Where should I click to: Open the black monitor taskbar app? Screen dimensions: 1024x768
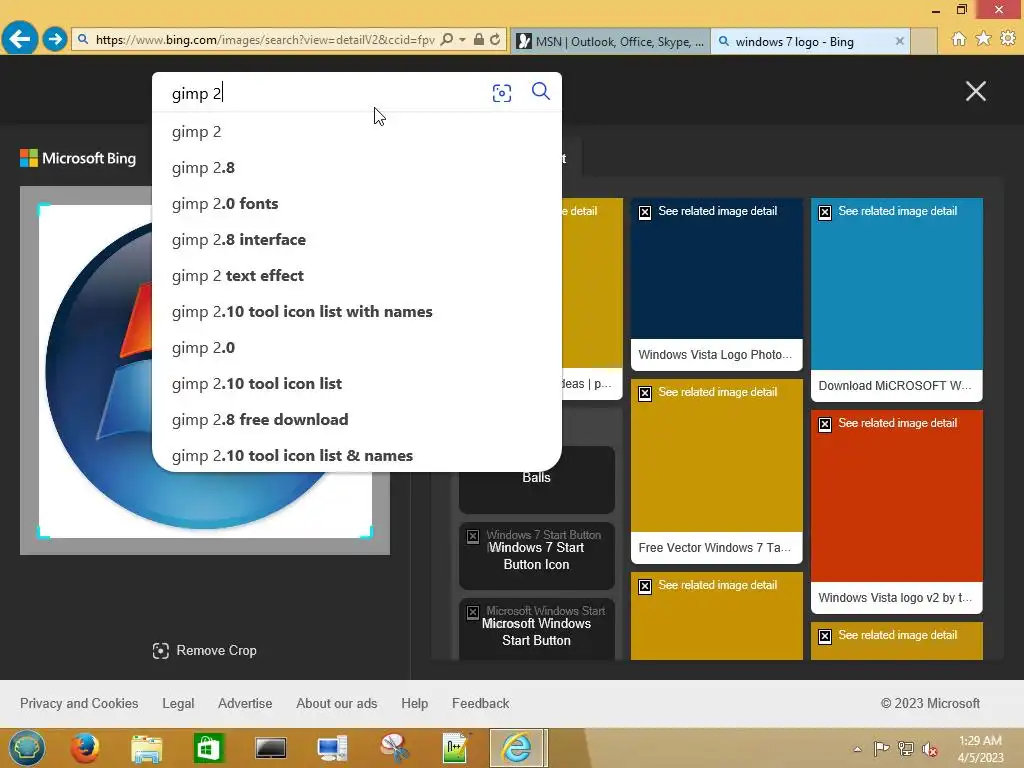click(x=270, y=748)
